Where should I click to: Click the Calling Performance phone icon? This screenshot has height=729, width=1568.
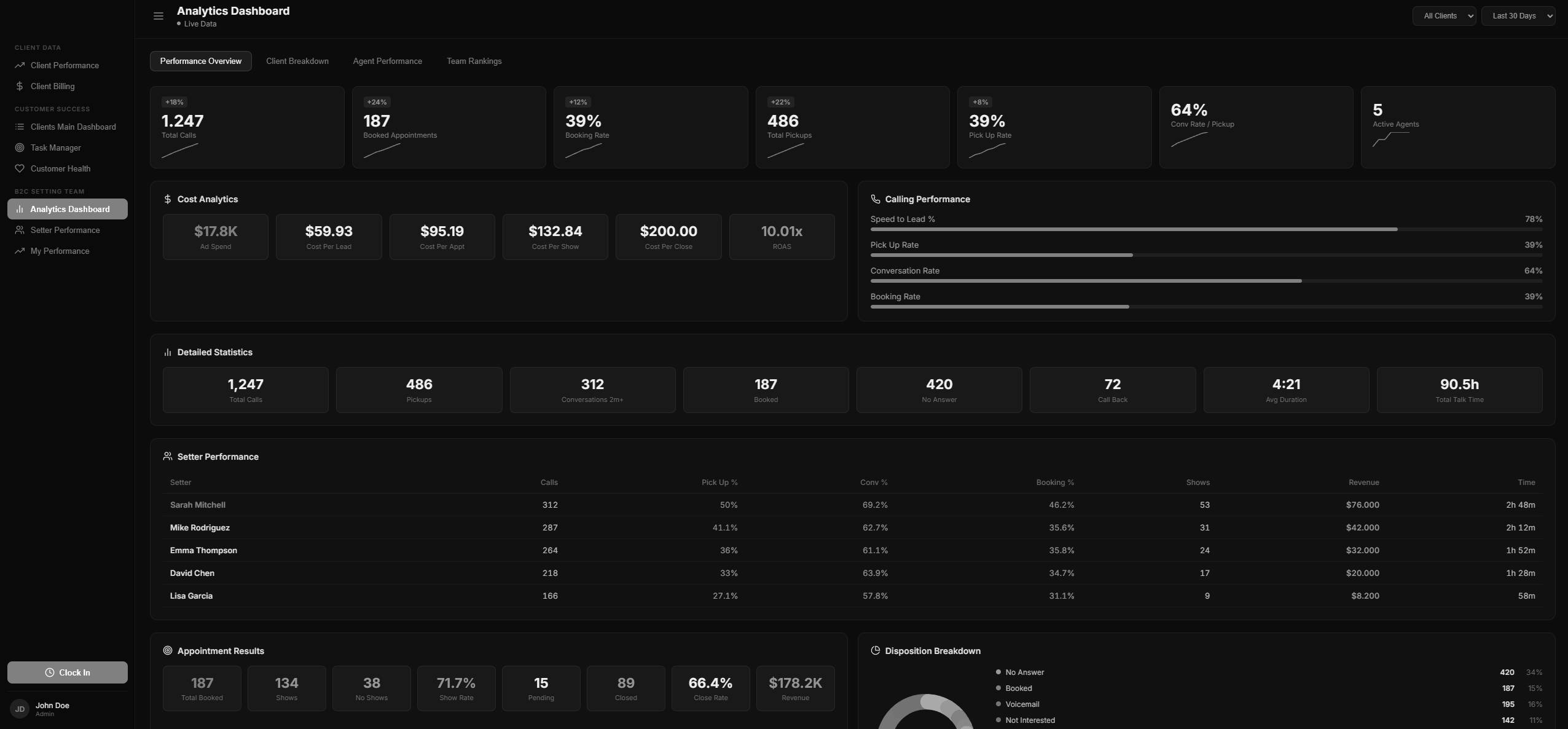click(x=875, y=199)
